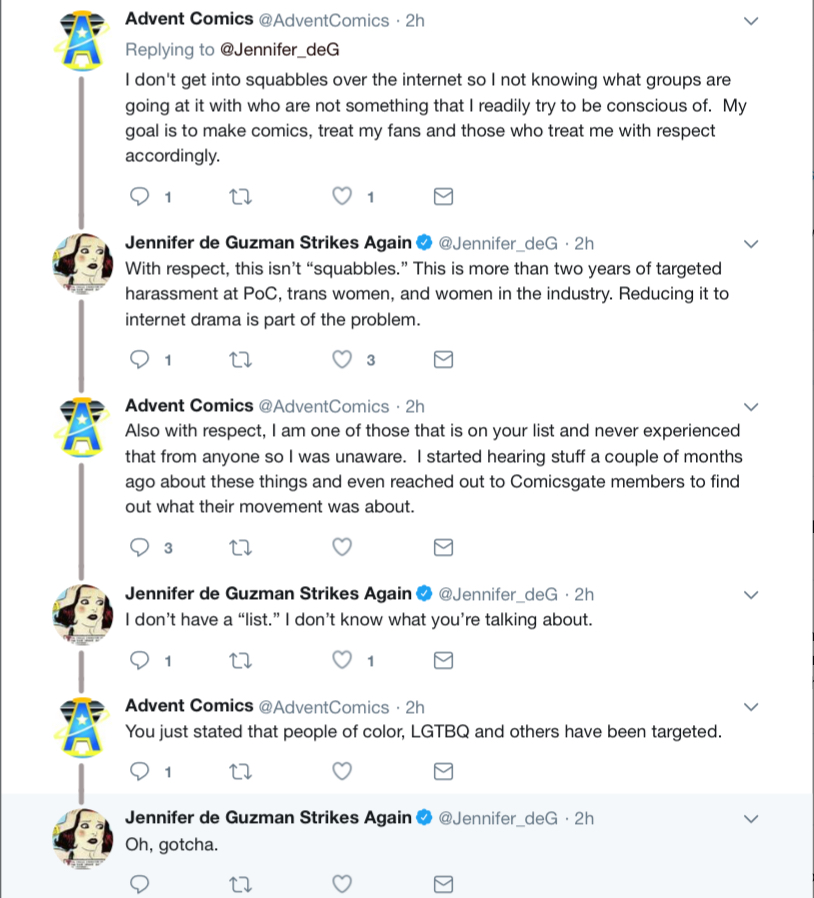Expand options chevron on first Advent Comics tweet
Screen dimensions: 814x898
point(750,21)
